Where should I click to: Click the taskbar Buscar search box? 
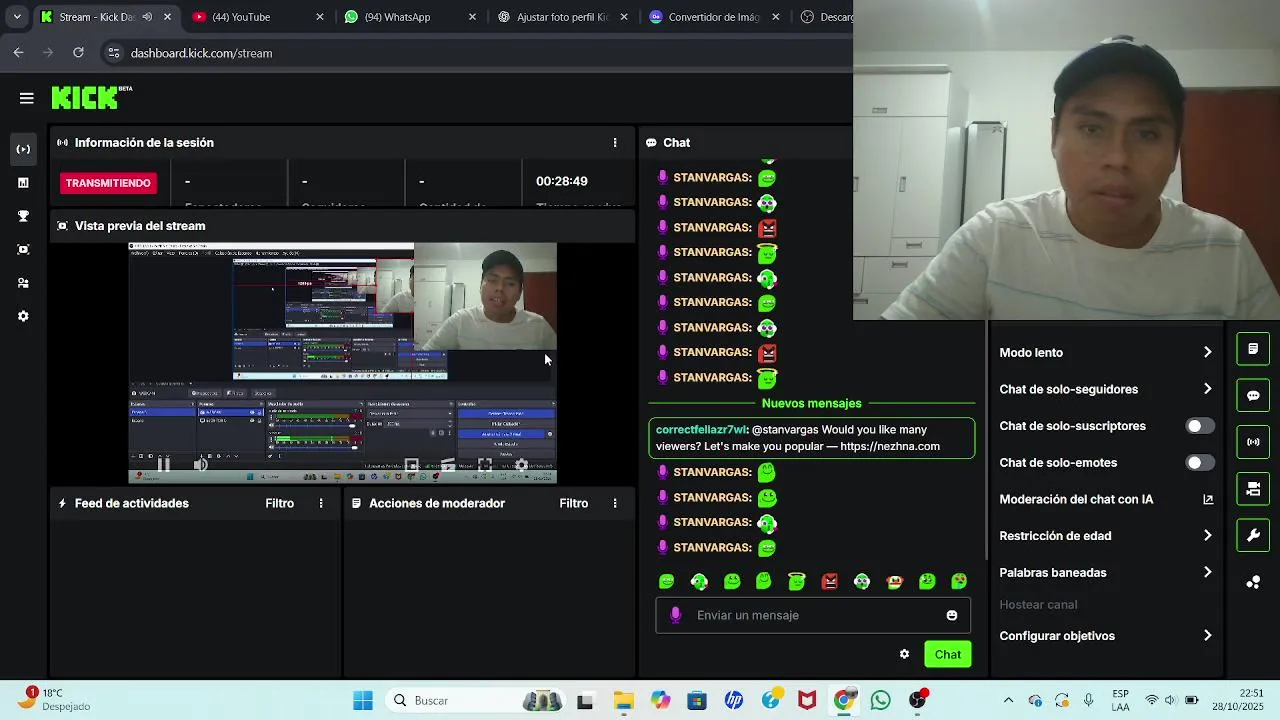click(476, 700)
